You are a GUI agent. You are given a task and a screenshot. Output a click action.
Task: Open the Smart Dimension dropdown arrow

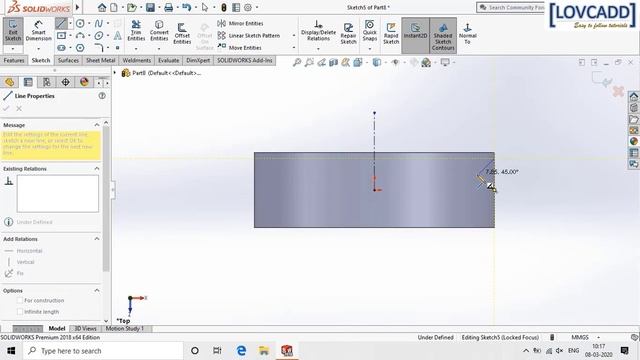click(x=38, y=49)
